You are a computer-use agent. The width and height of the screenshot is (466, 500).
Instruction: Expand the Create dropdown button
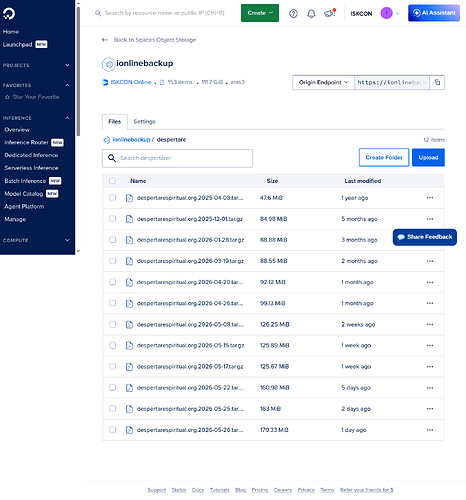[x=260, y=13]
